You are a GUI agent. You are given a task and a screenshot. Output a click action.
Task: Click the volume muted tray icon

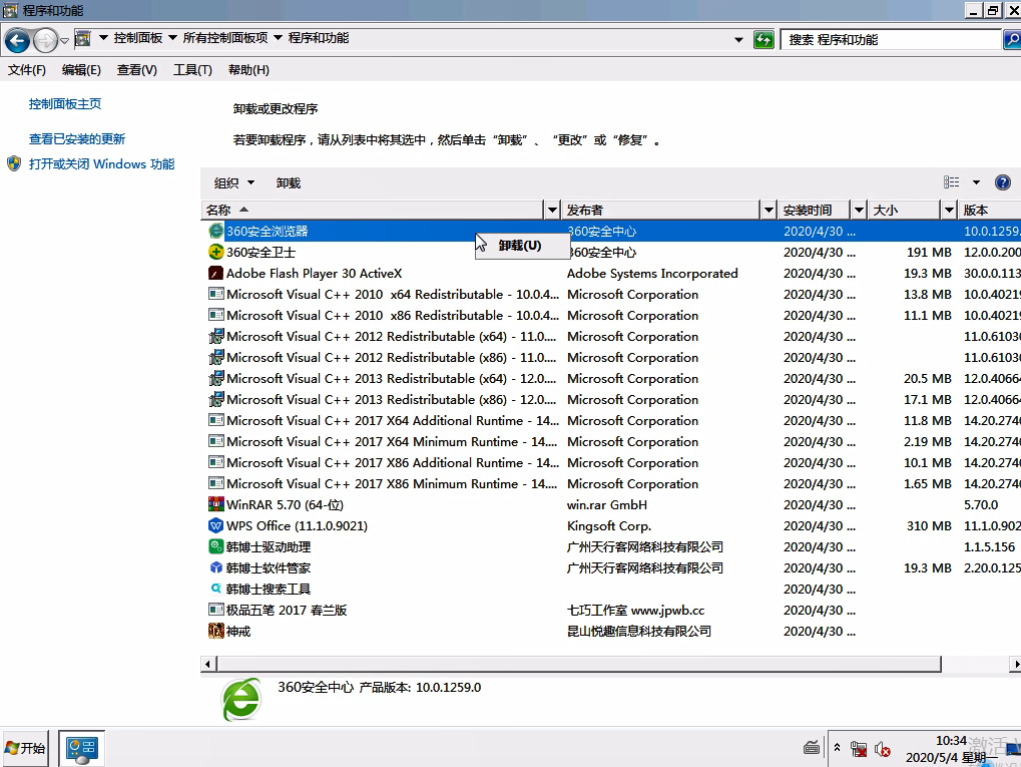click(x=882, y=749)
